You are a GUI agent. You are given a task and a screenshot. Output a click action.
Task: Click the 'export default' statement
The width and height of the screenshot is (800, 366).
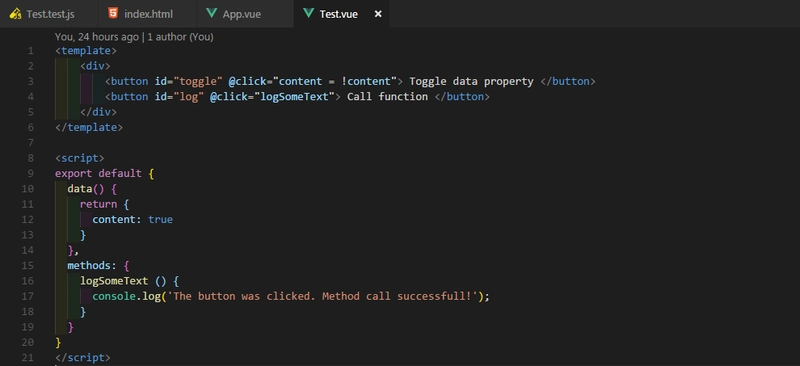98,173
